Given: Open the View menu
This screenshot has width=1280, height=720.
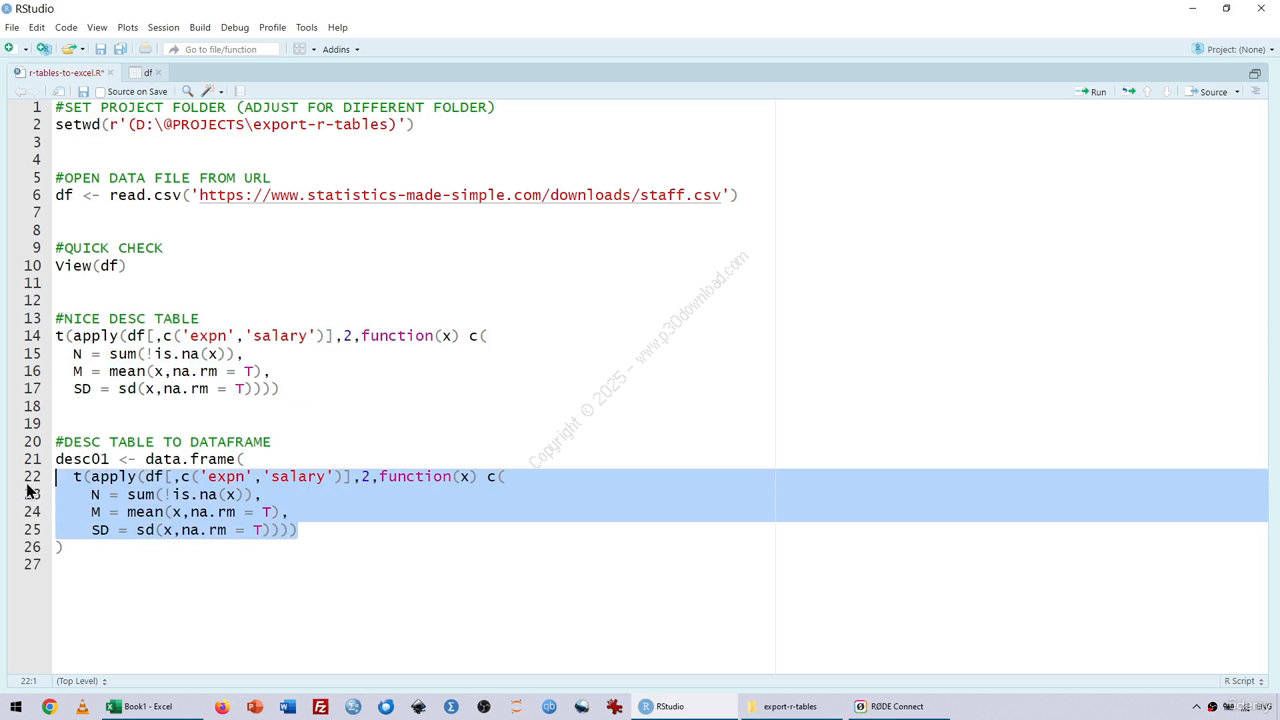Looking at the screenshot, I should (x=97, y=27).
